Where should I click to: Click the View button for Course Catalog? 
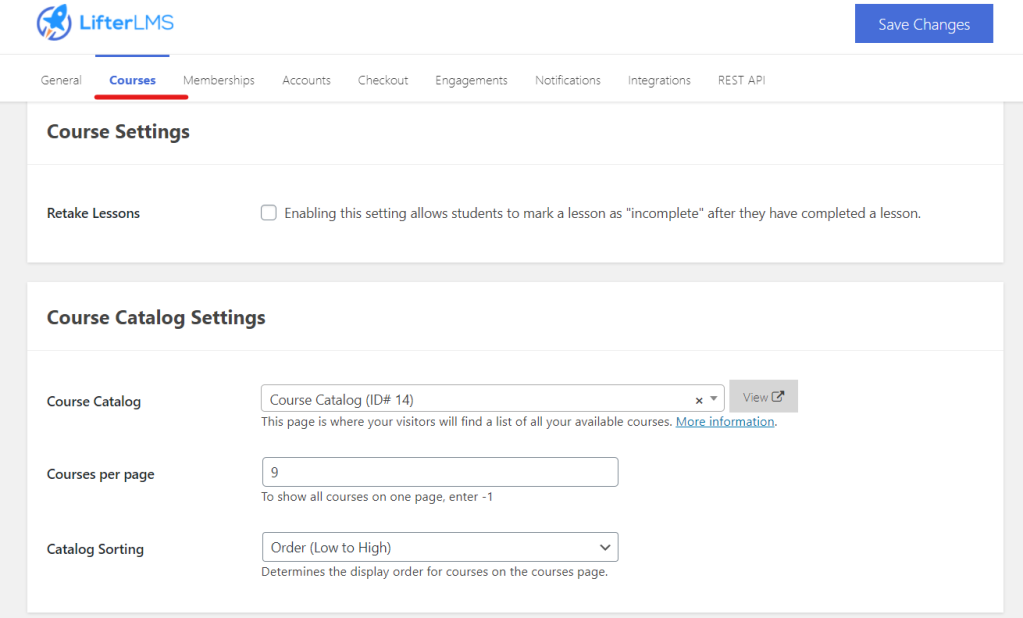[763, 397]
